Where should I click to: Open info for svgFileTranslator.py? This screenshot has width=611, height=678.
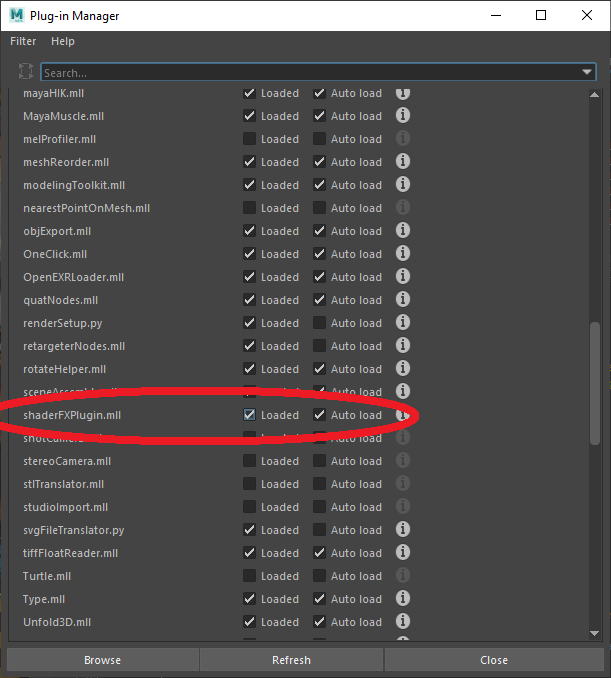(x=403, y=530)
